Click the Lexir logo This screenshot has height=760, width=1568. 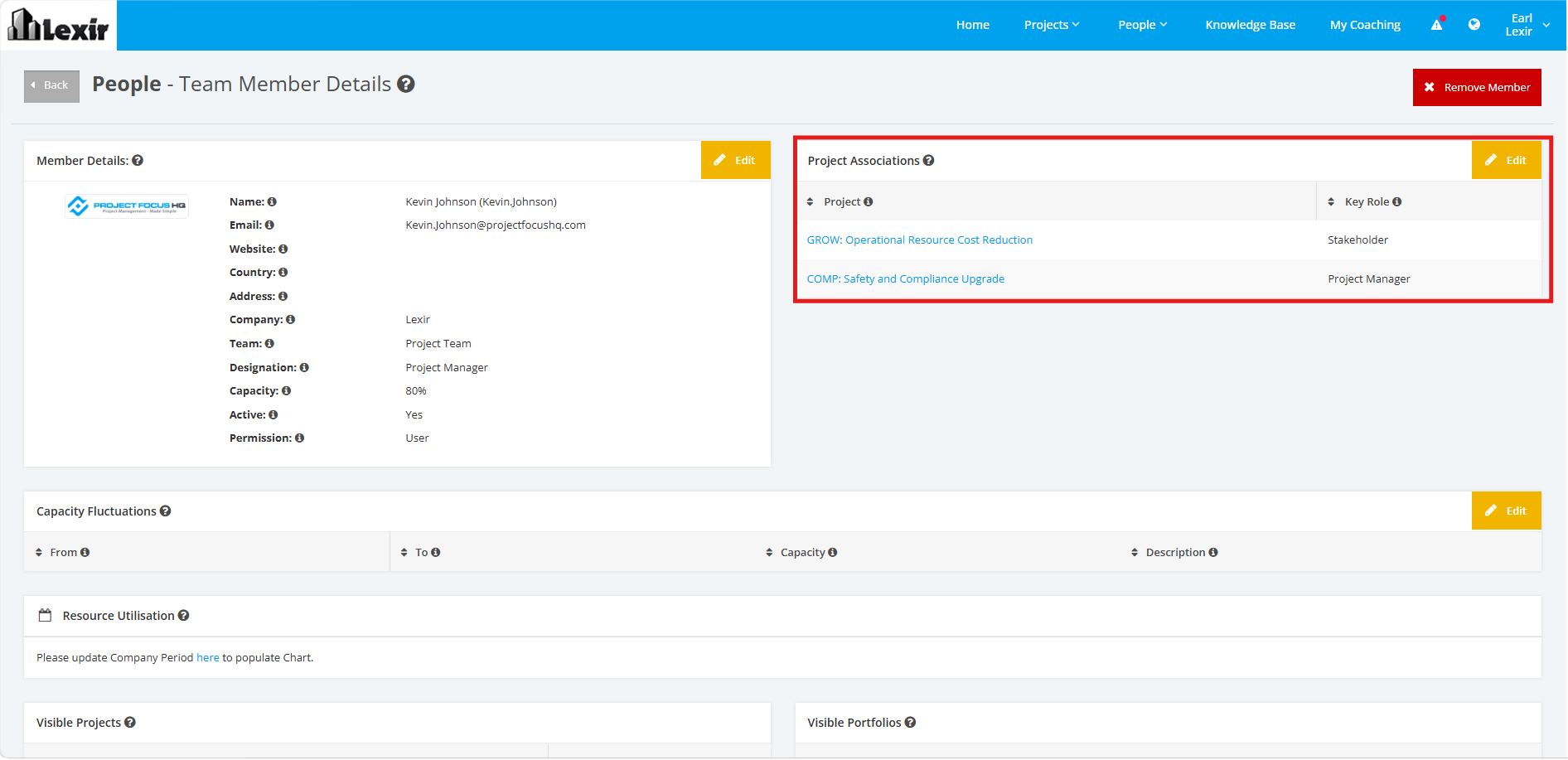coord(58,25)
